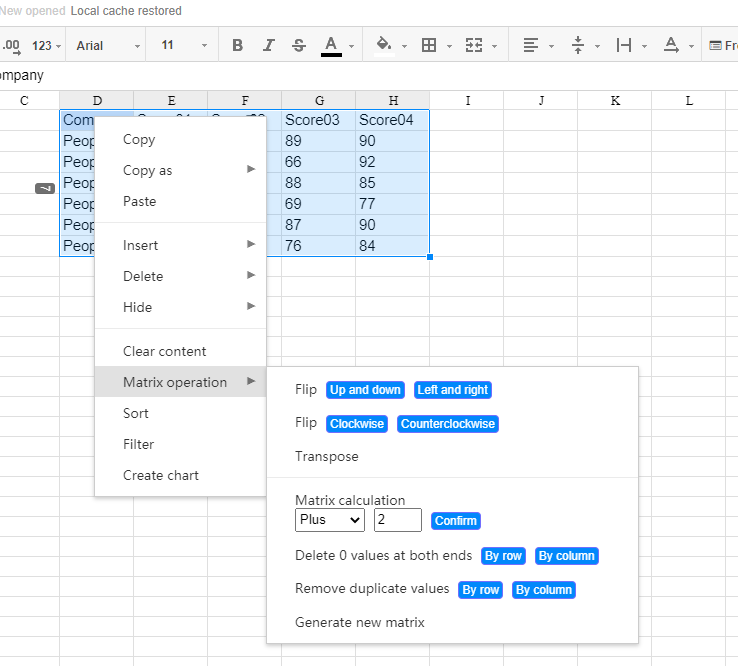738x666 pixels.
Task: Open fill color dropdown arrow
Action: pyautogui.click(x=404, y=46)
